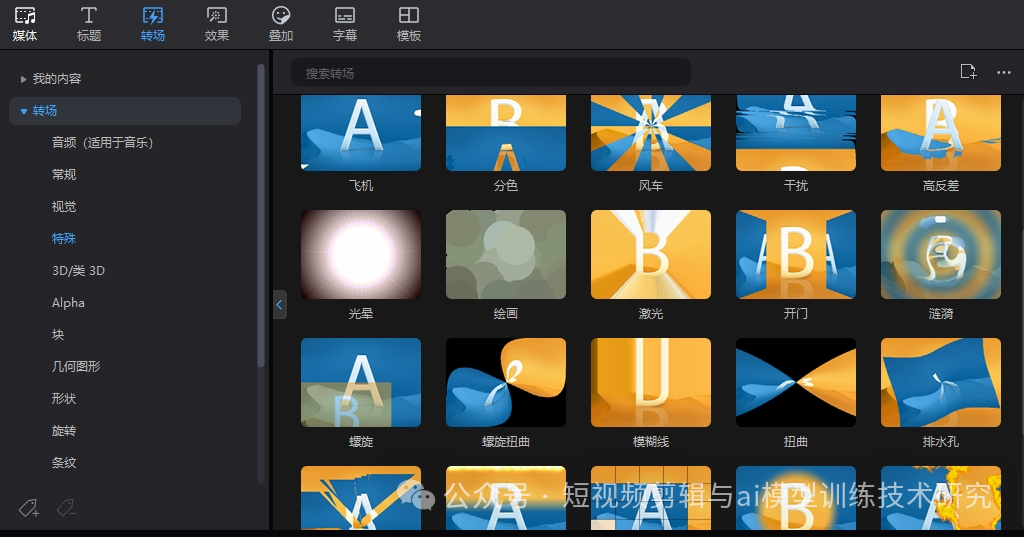Select the 音频 (适用于音乐) category
Image resolution: width=1024 pixels, height=537 pixels.
click(x=103, y=142)
